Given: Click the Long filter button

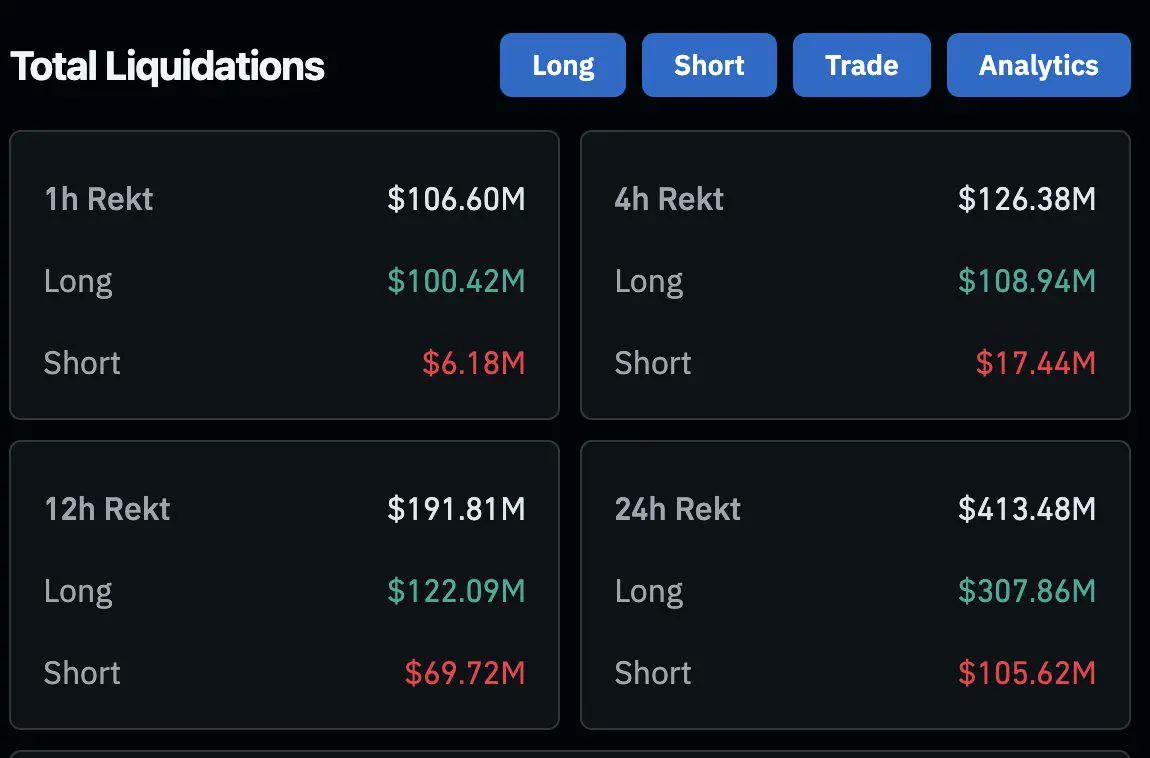Looking at the screenshot, I should (x=562, y=66).
